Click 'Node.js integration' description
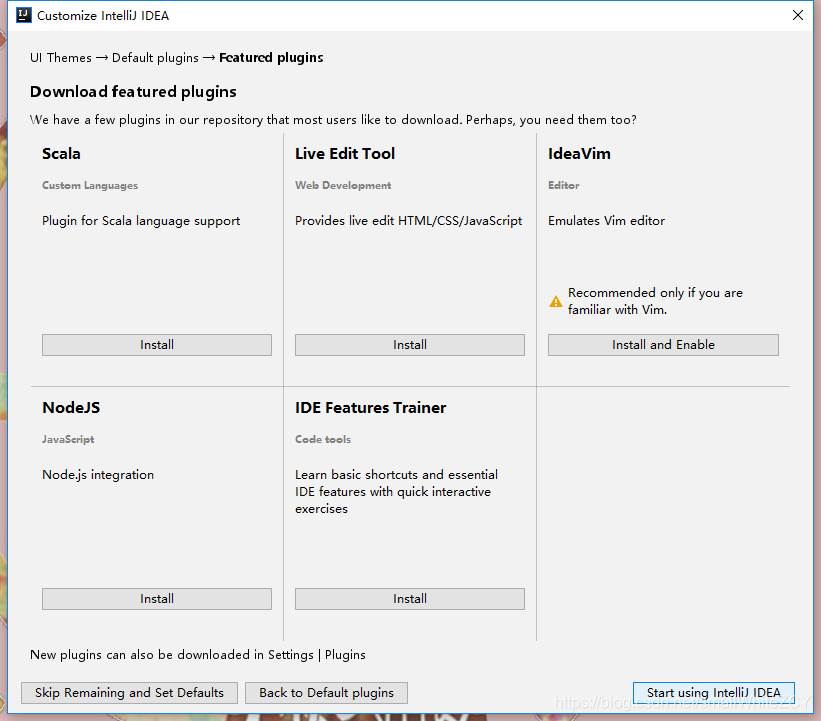The width and height of the screenshot is (821, 721). click(x=98, y=475)
